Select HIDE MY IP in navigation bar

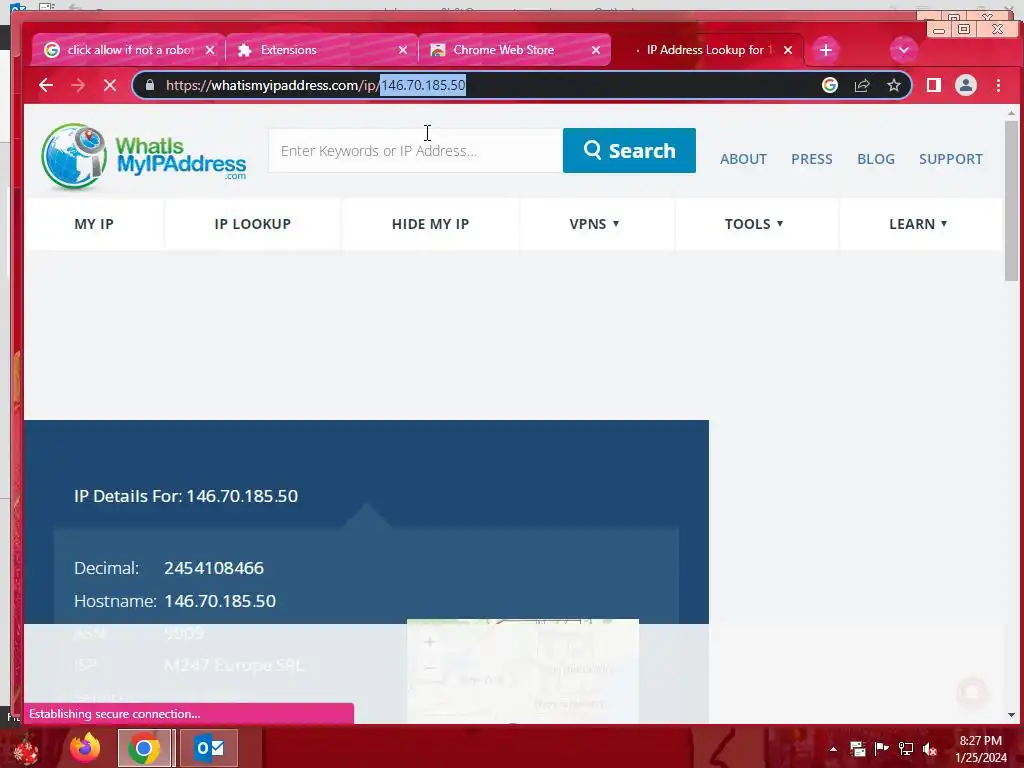430,224
